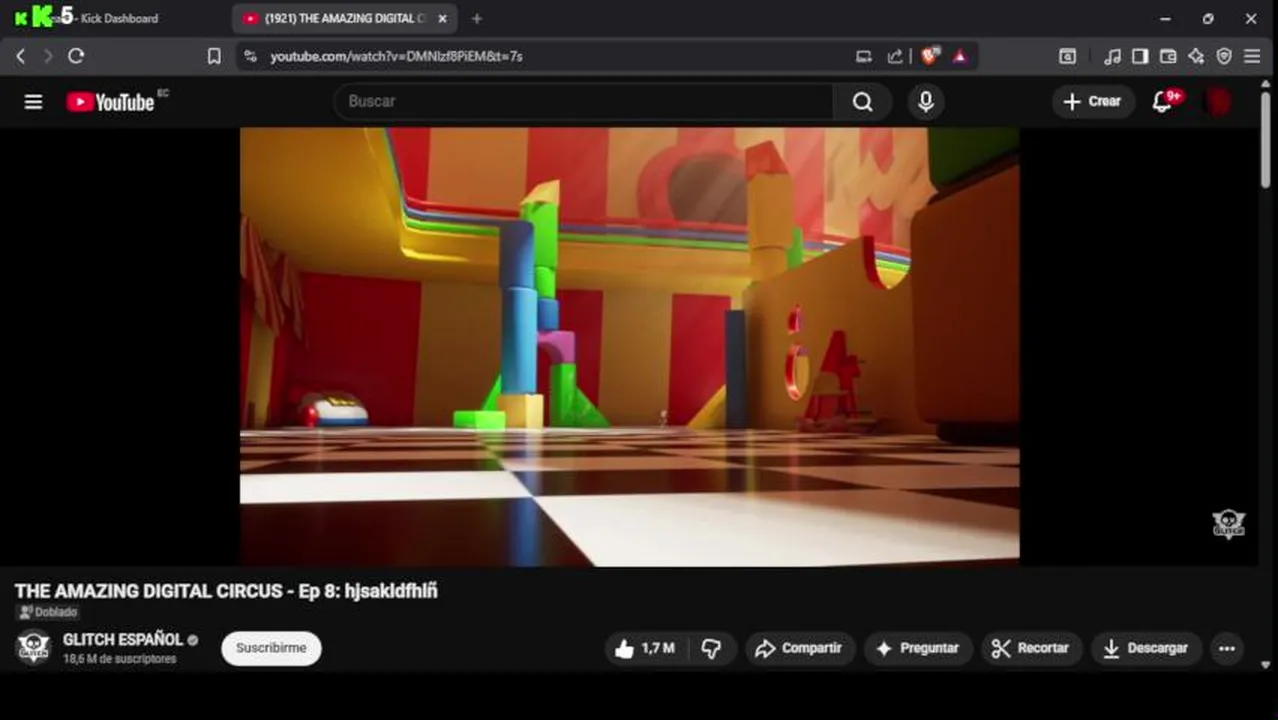Click the magnifier search button
The width and height of the screenshot is (1278, 720).
point(862,101)
